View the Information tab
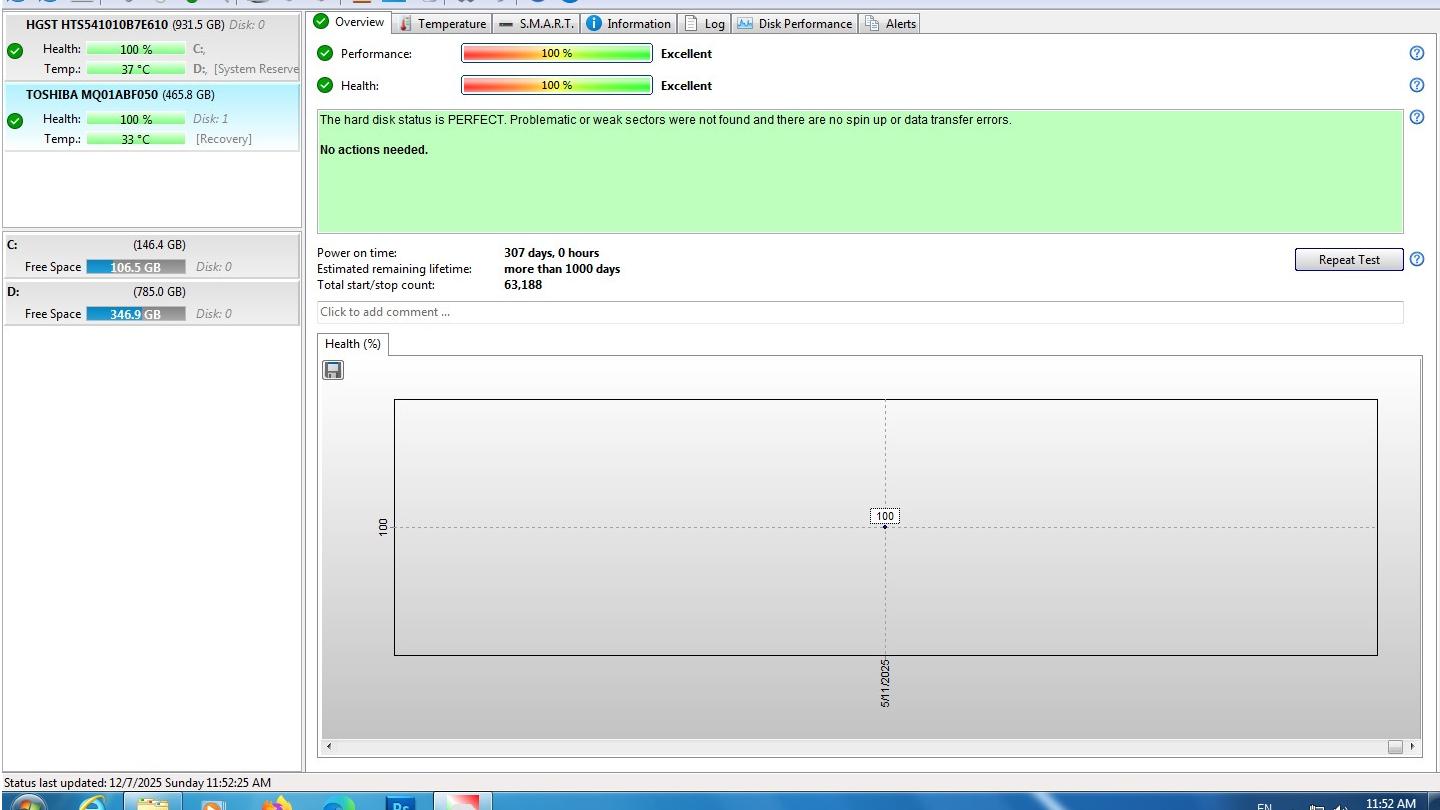Image resolution: width=1440 pixels, height=810 pixels. coord(629,24)
